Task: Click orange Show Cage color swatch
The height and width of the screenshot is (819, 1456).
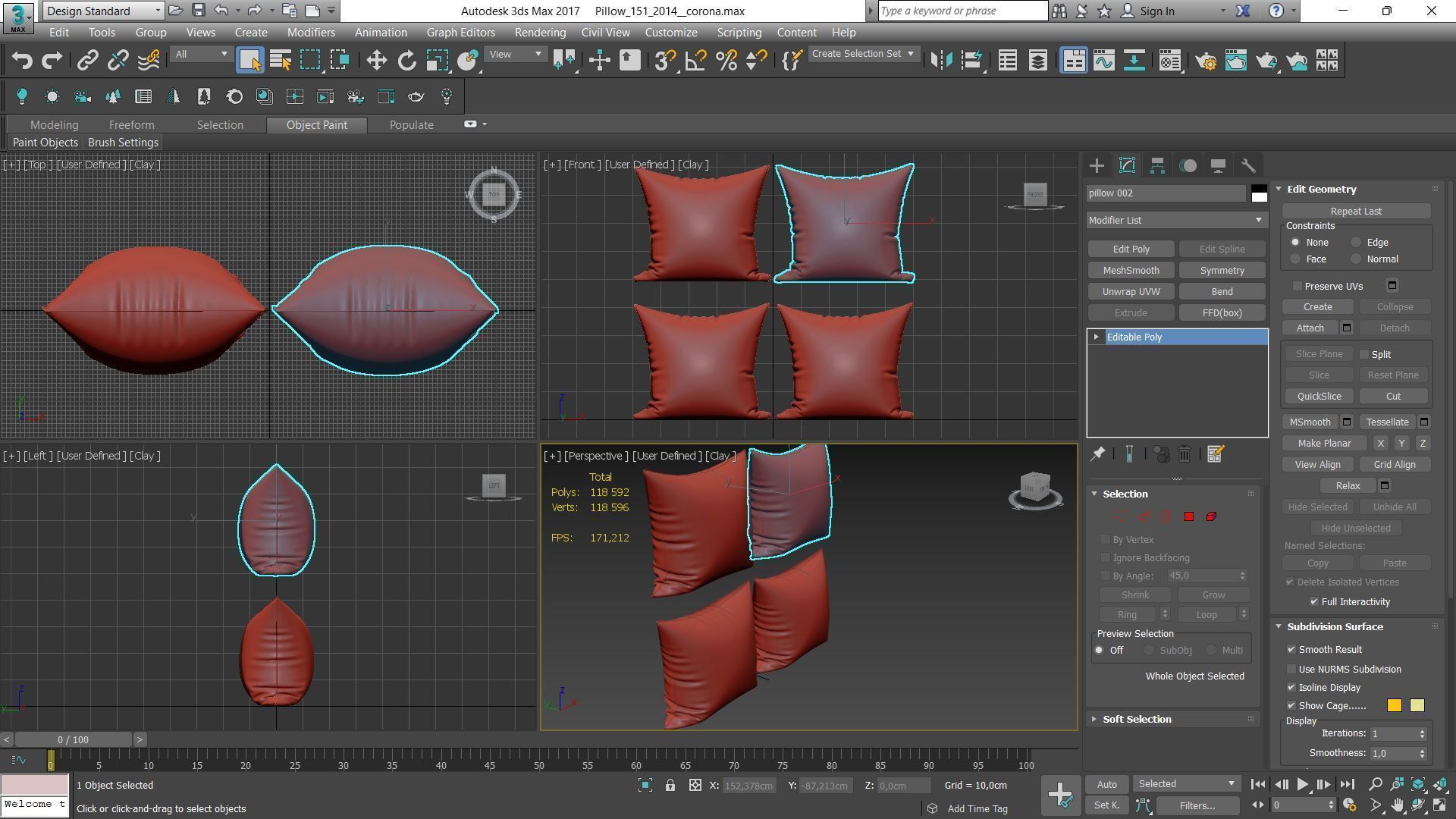Action: tap(1395, 706)
